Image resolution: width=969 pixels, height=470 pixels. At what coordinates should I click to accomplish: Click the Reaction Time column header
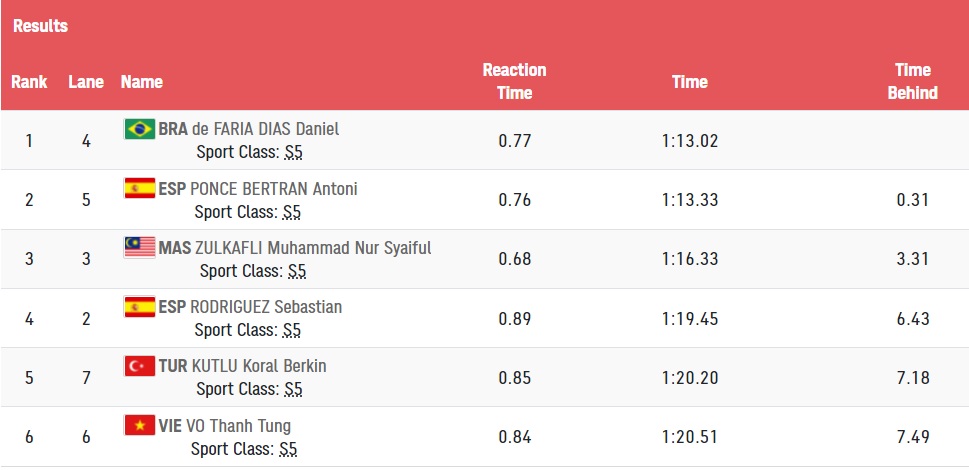514,82
